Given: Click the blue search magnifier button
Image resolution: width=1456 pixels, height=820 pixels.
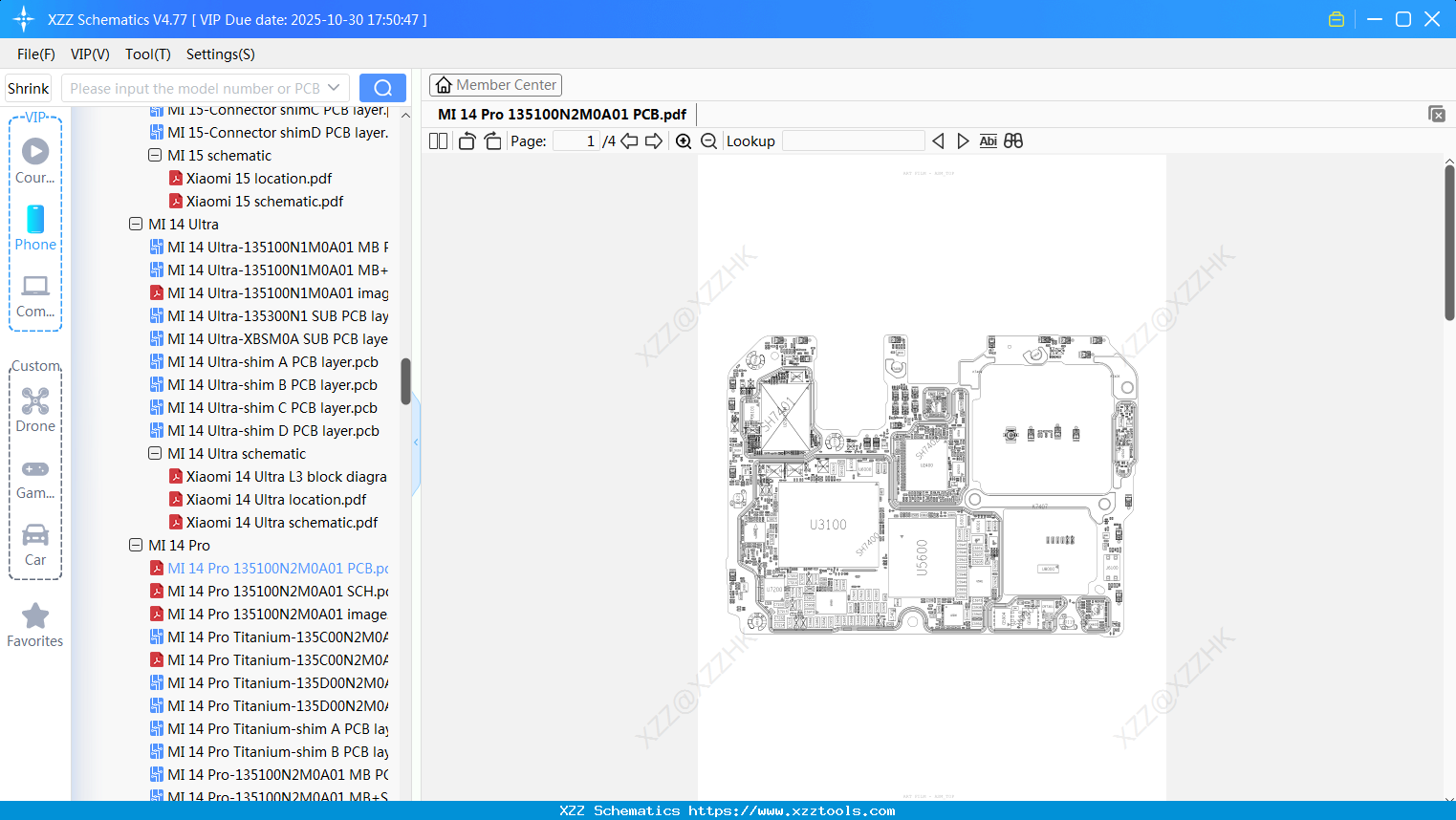Looking at the screenshot, I should (x=382, y=88).
